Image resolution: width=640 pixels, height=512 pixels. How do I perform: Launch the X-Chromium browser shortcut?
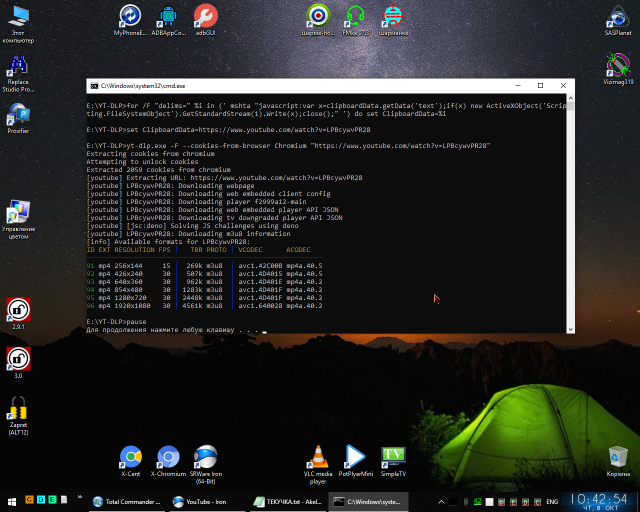(168, 461)
